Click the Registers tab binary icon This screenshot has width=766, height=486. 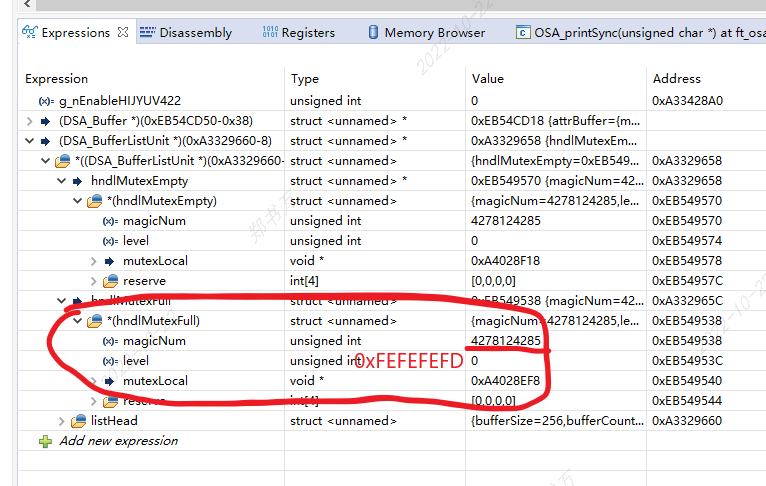[x=270, y=32]
